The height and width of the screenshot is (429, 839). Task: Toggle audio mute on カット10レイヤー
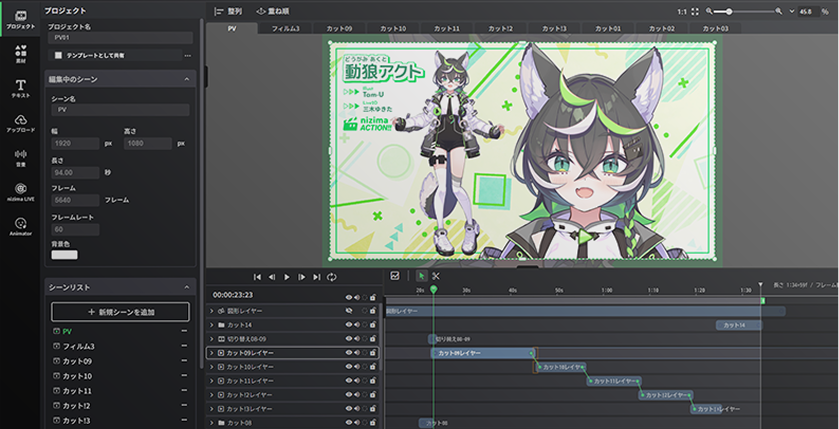pyautogui.click(x=357, y=366)
